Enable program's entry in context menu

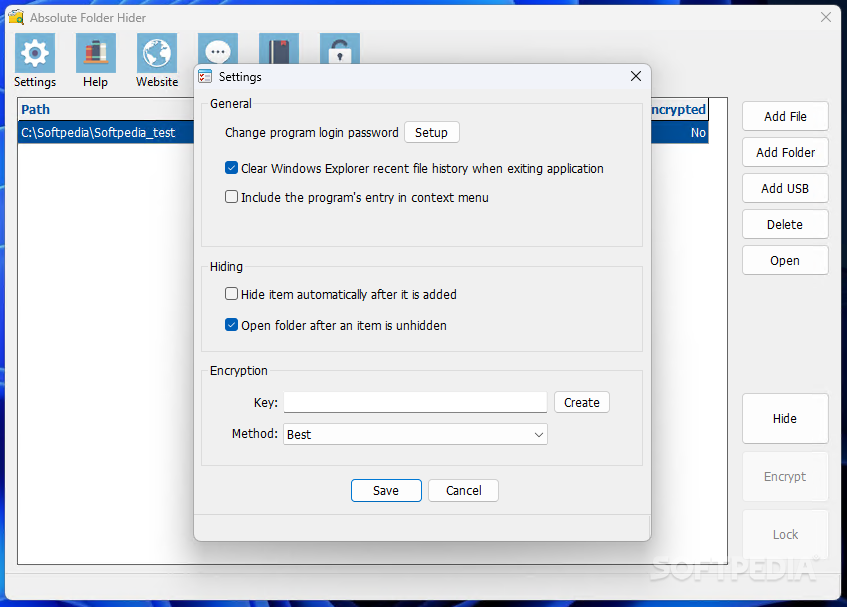[x=231, y=197]
